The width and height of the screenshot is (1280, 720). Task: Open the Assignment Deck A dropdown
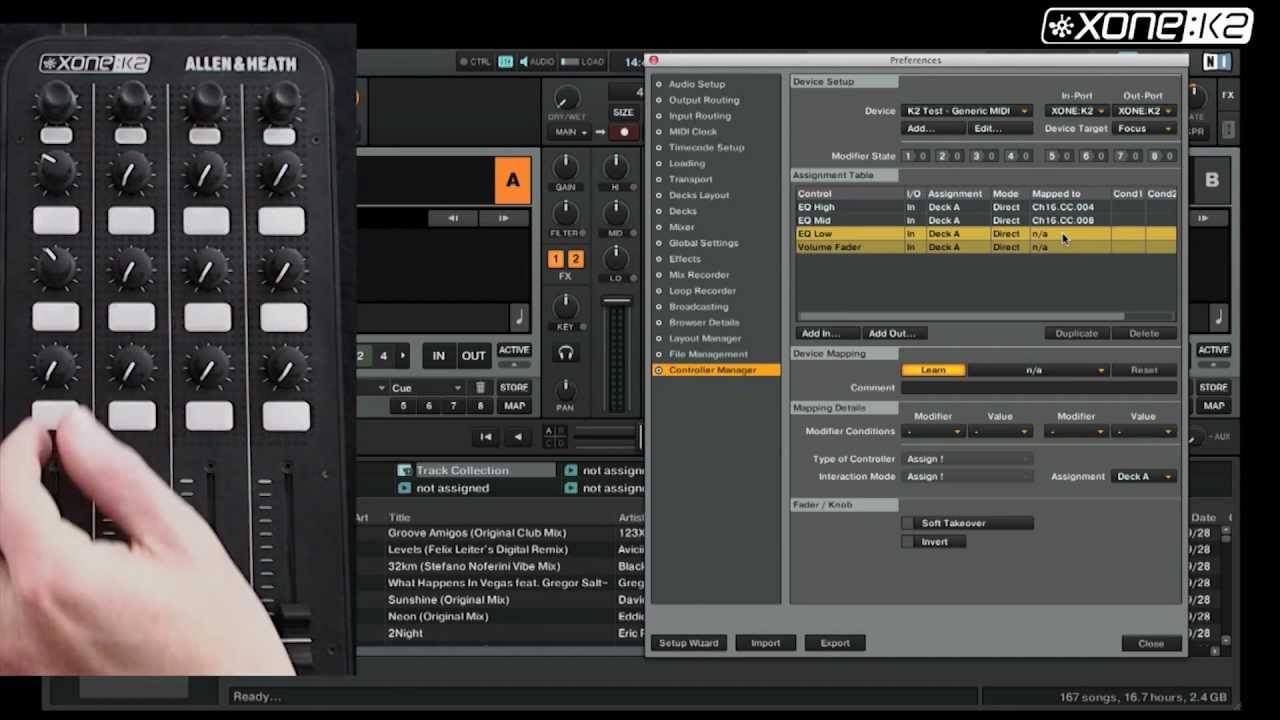pyautogui.click(x=1142, y=477)
